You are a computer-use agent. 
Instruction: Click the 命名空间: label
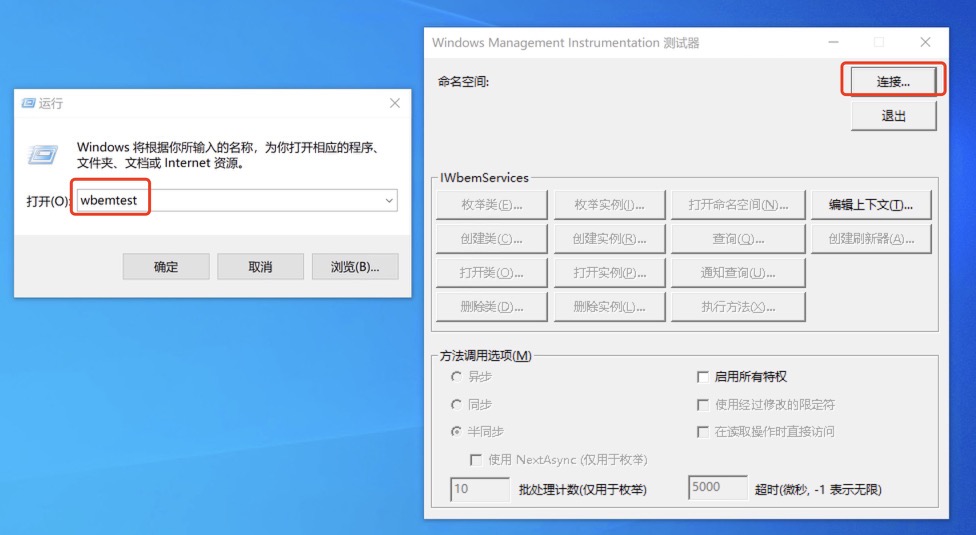point(464,81)
